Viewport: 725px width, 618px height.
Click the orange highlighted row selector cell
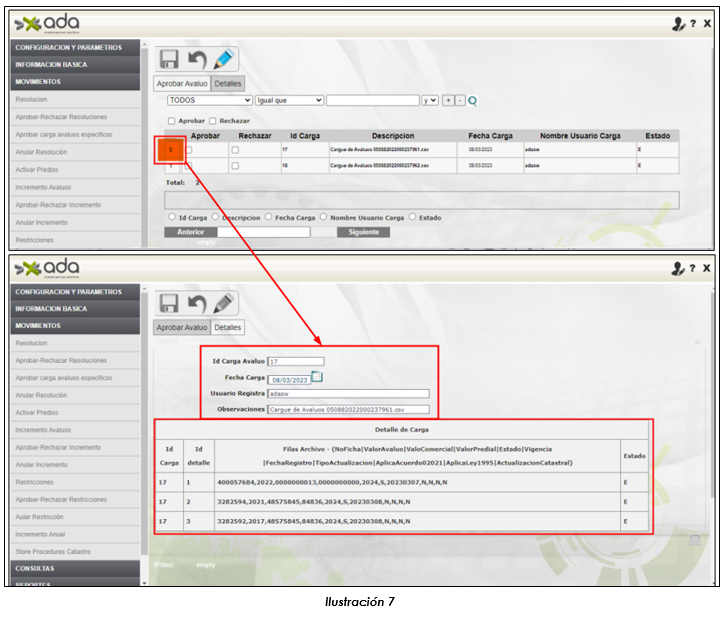(x=170, y=150)
